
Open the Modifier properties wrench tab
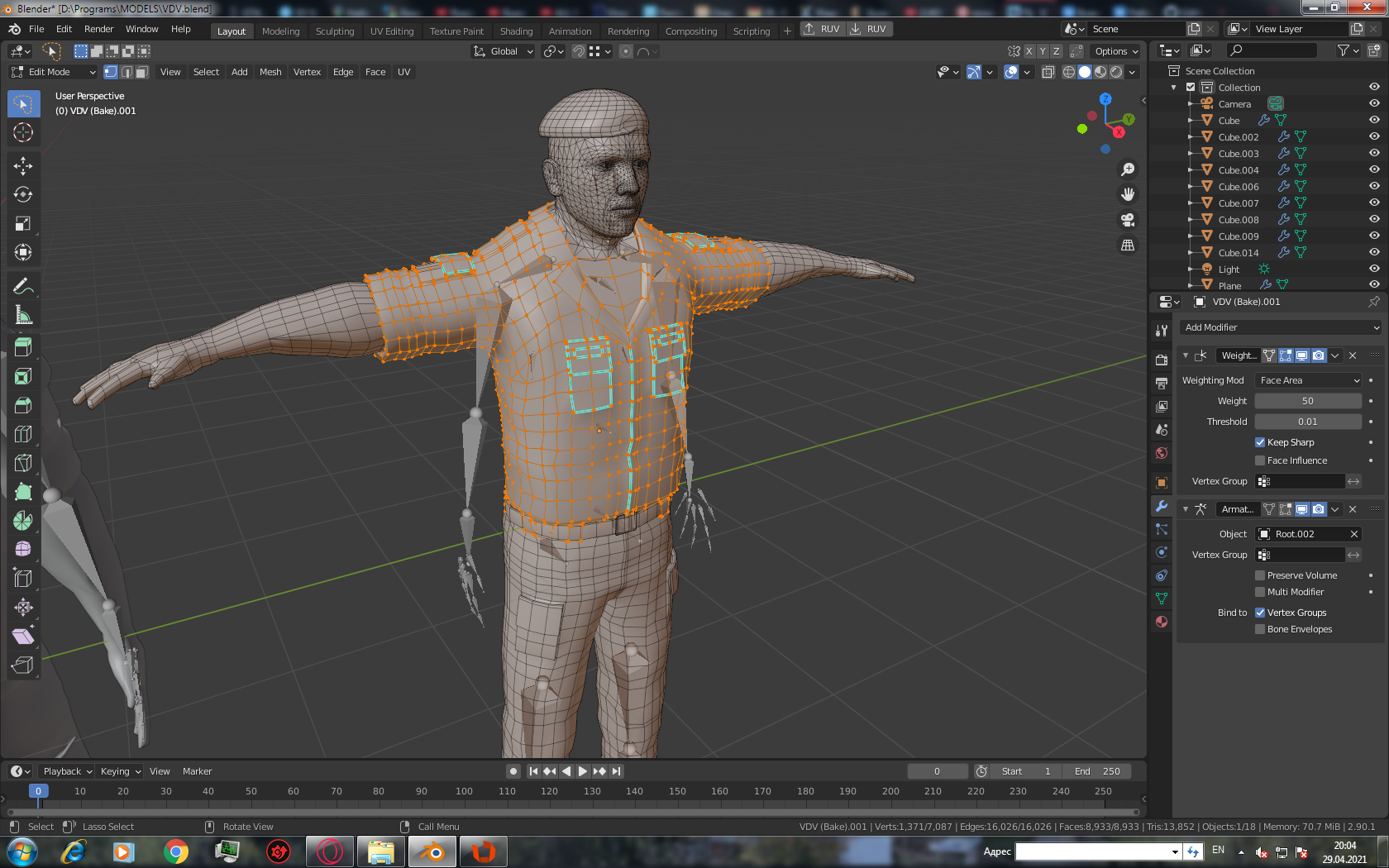1162,506
